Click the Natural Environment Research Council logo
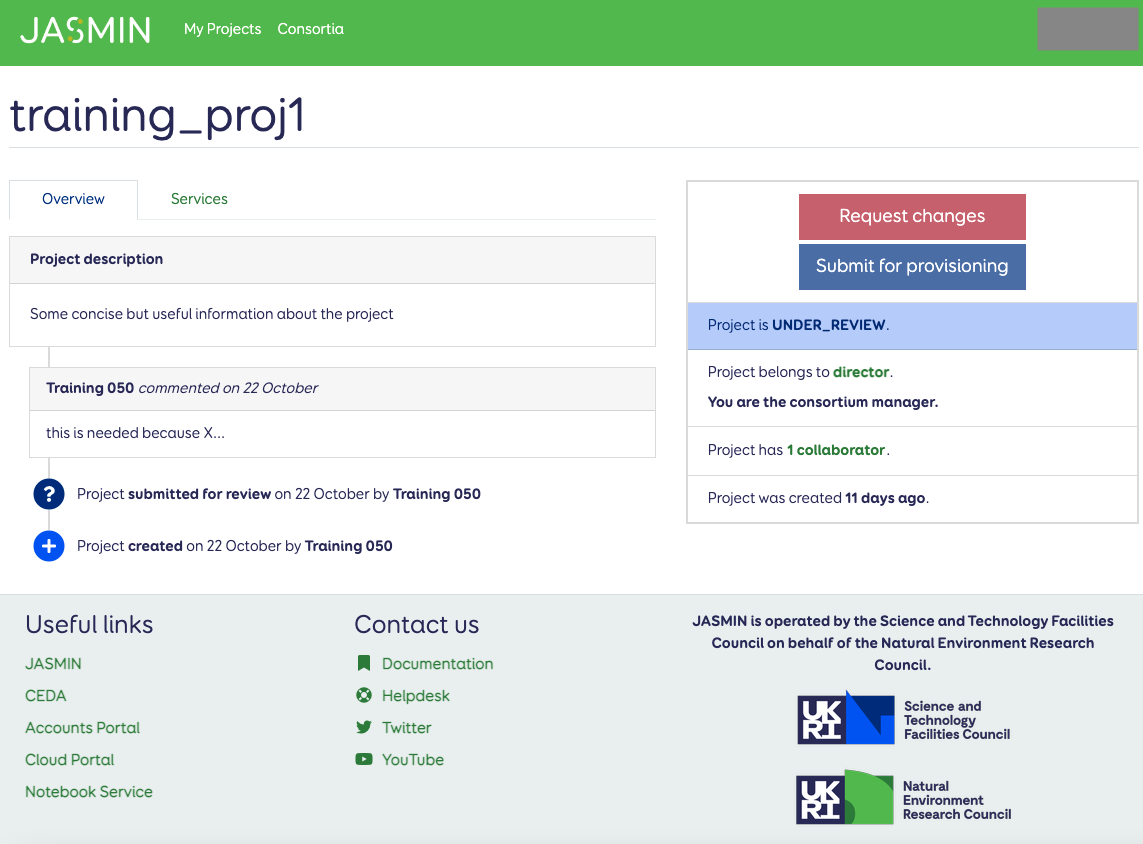This screenshot has width=1143, height=844. coord(903,799)
